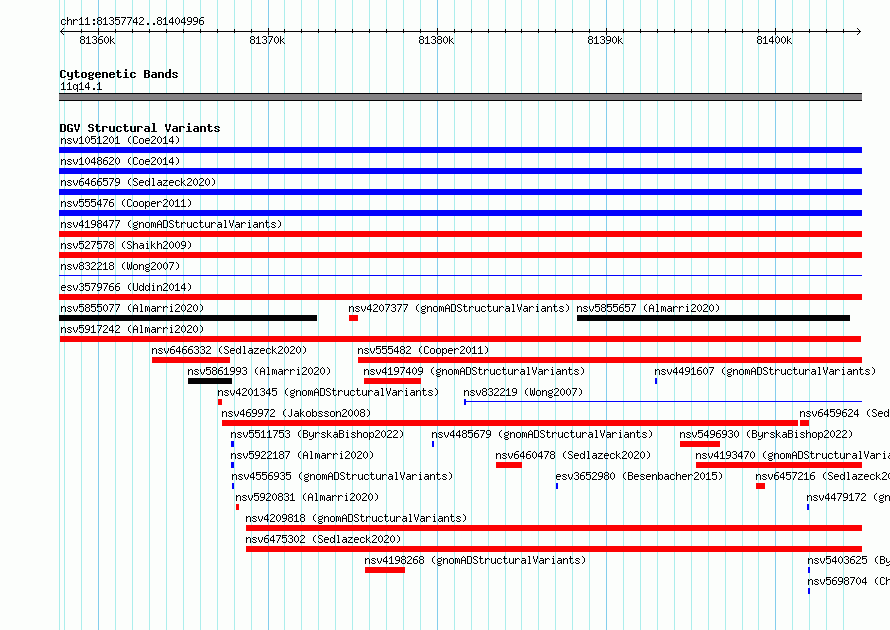Click the nsv5920831 (Almarri2020) label
The image size is (890, 630).
pyautogui.click(x=307, y=497)
